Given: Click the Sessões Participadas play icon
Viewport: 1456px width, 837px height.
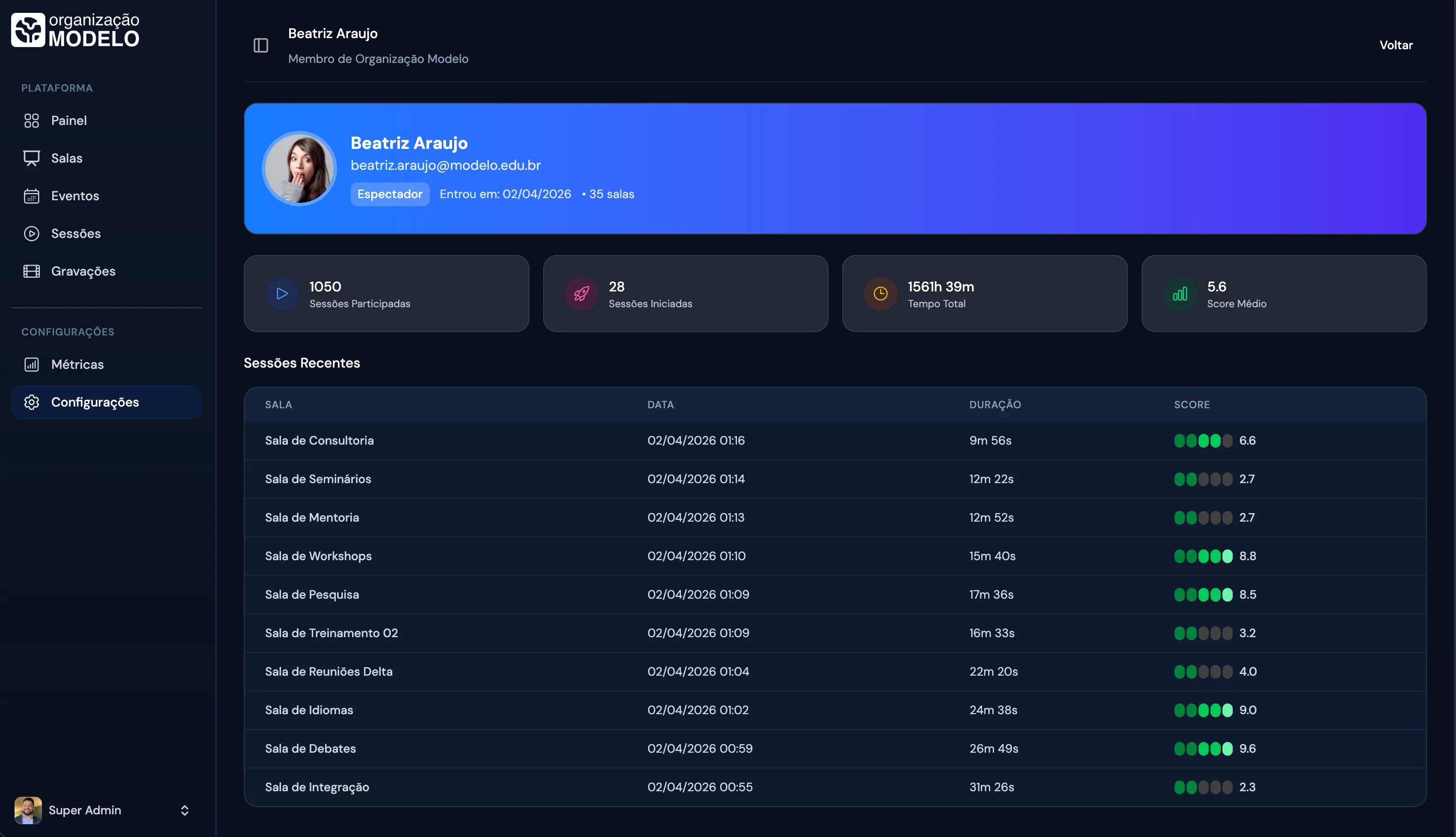Looking at the screenshot, I should pyautogui.click(x=282, y=294).
